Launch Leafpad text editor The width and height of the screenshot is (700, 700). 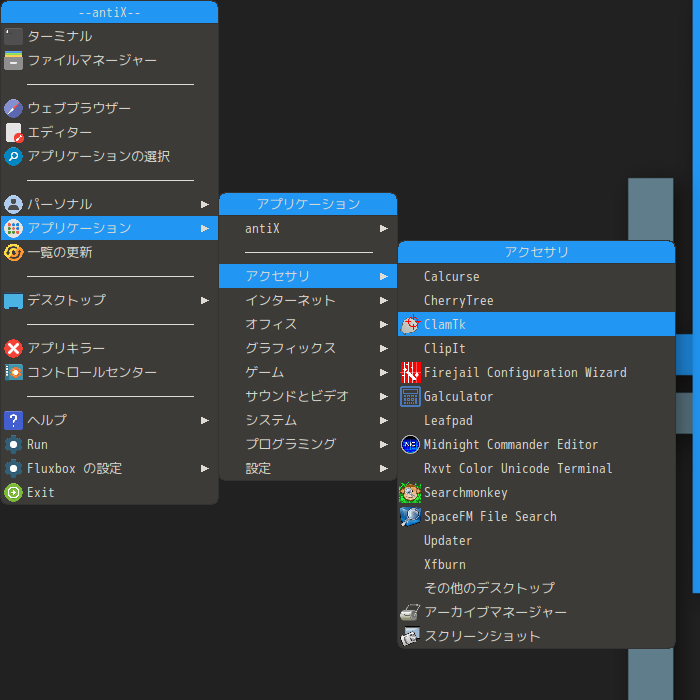tap(536, 420)
